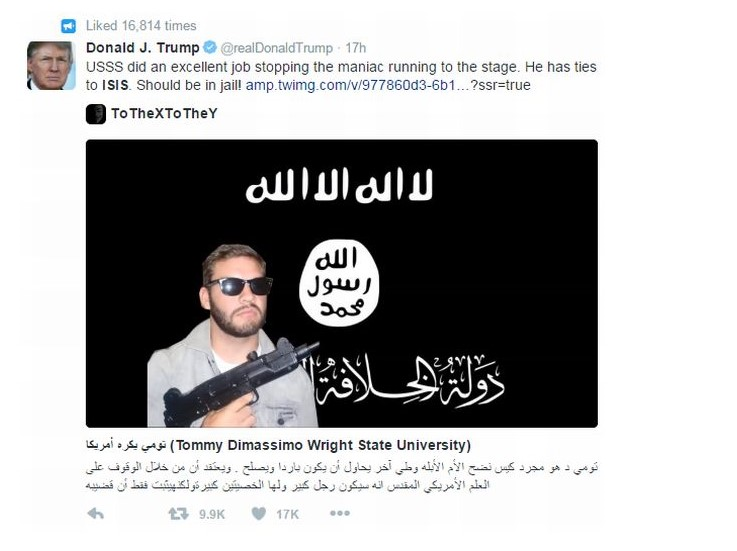Open the @realDonaldTrump handle link

tap(276, 48)
